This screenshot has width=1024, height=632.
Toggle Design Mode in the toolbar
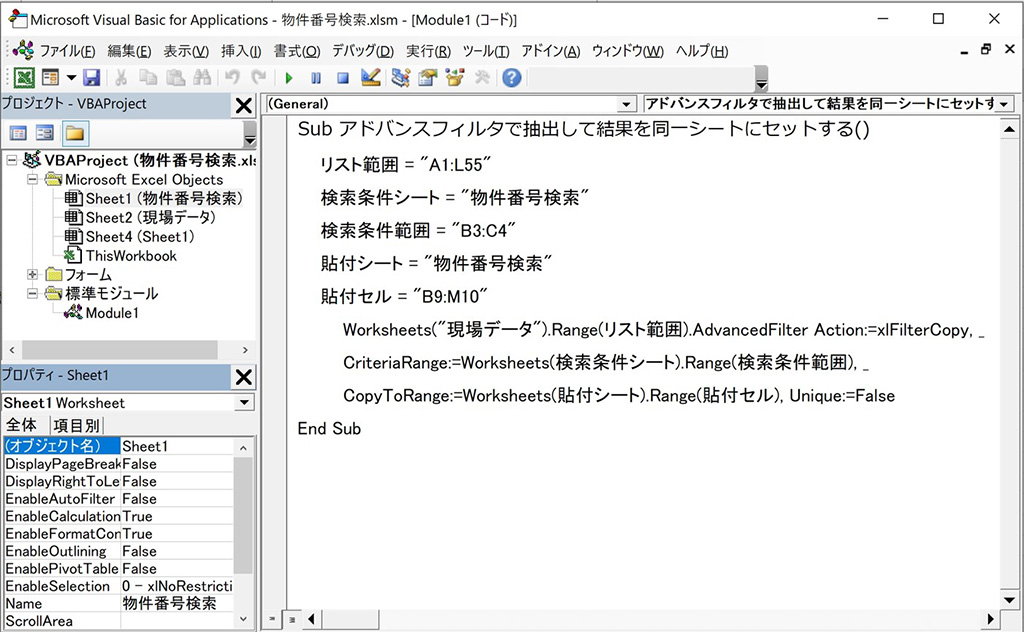370,78
